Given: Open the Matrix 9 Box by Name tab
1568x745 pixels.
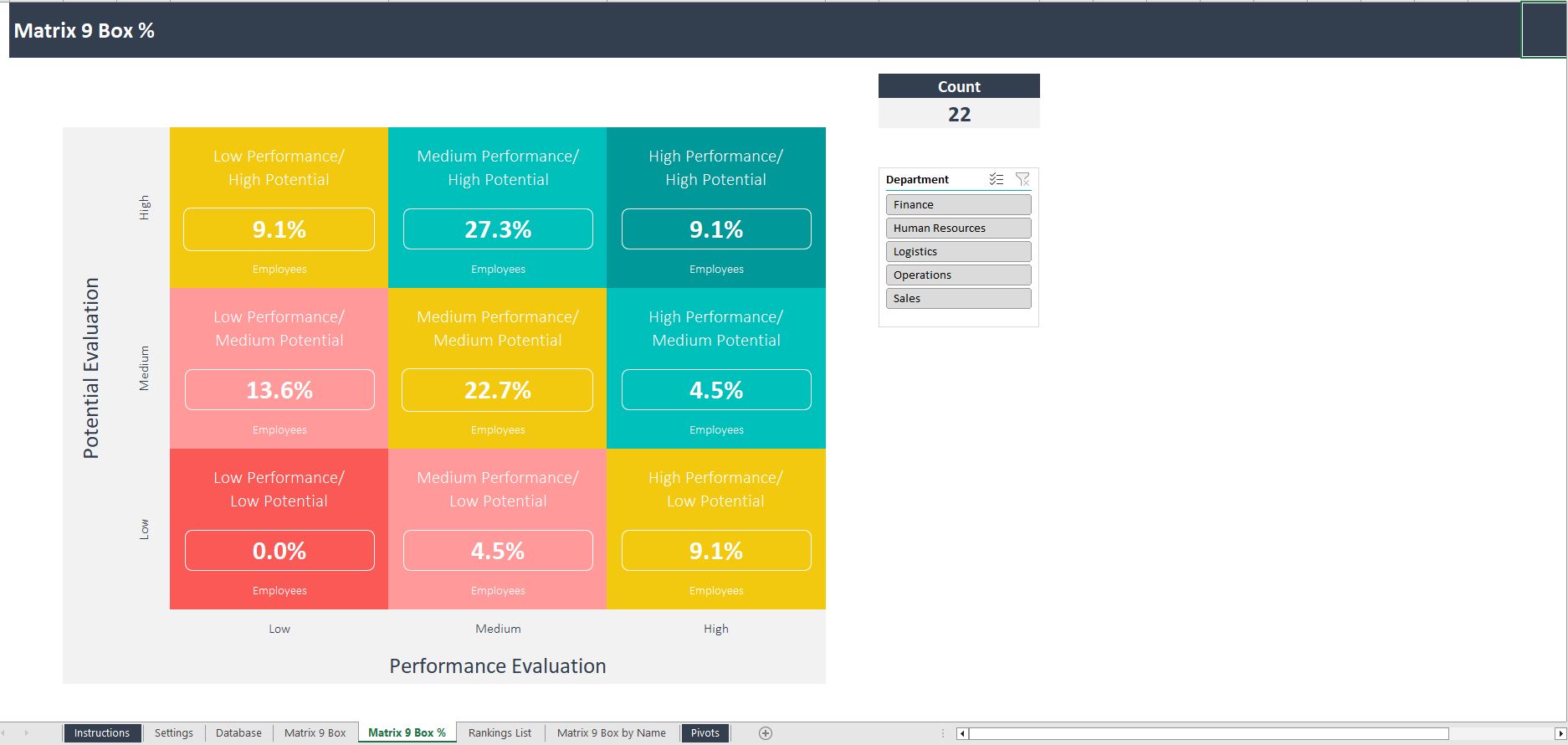Looking at the screenshot, I should pos(611,733).
